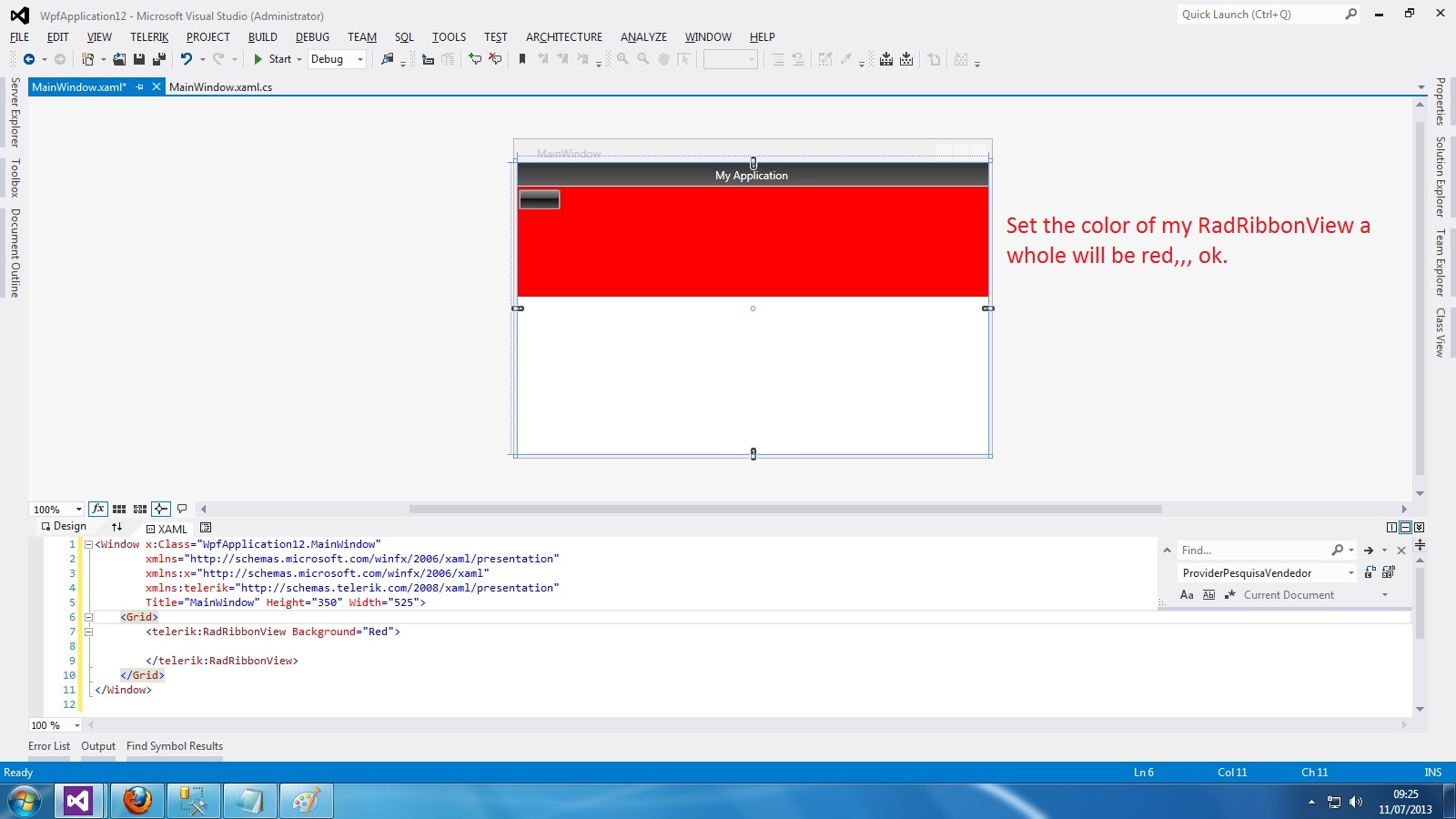Open the Solution Explorer side panel
Image resolution: width=1456 pixels, height=819 pixels.
pos(1441,177)
